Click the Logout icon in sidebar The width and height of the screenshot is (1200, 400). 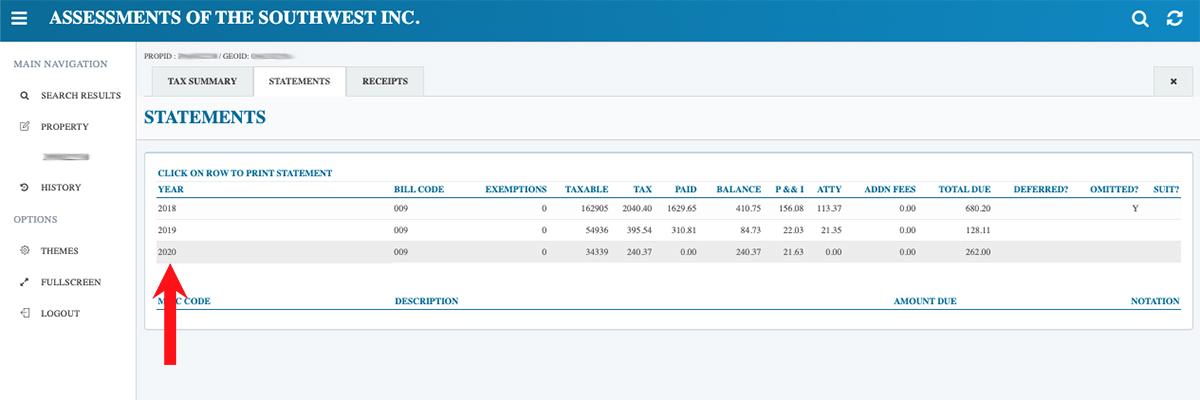click(24, 313)
